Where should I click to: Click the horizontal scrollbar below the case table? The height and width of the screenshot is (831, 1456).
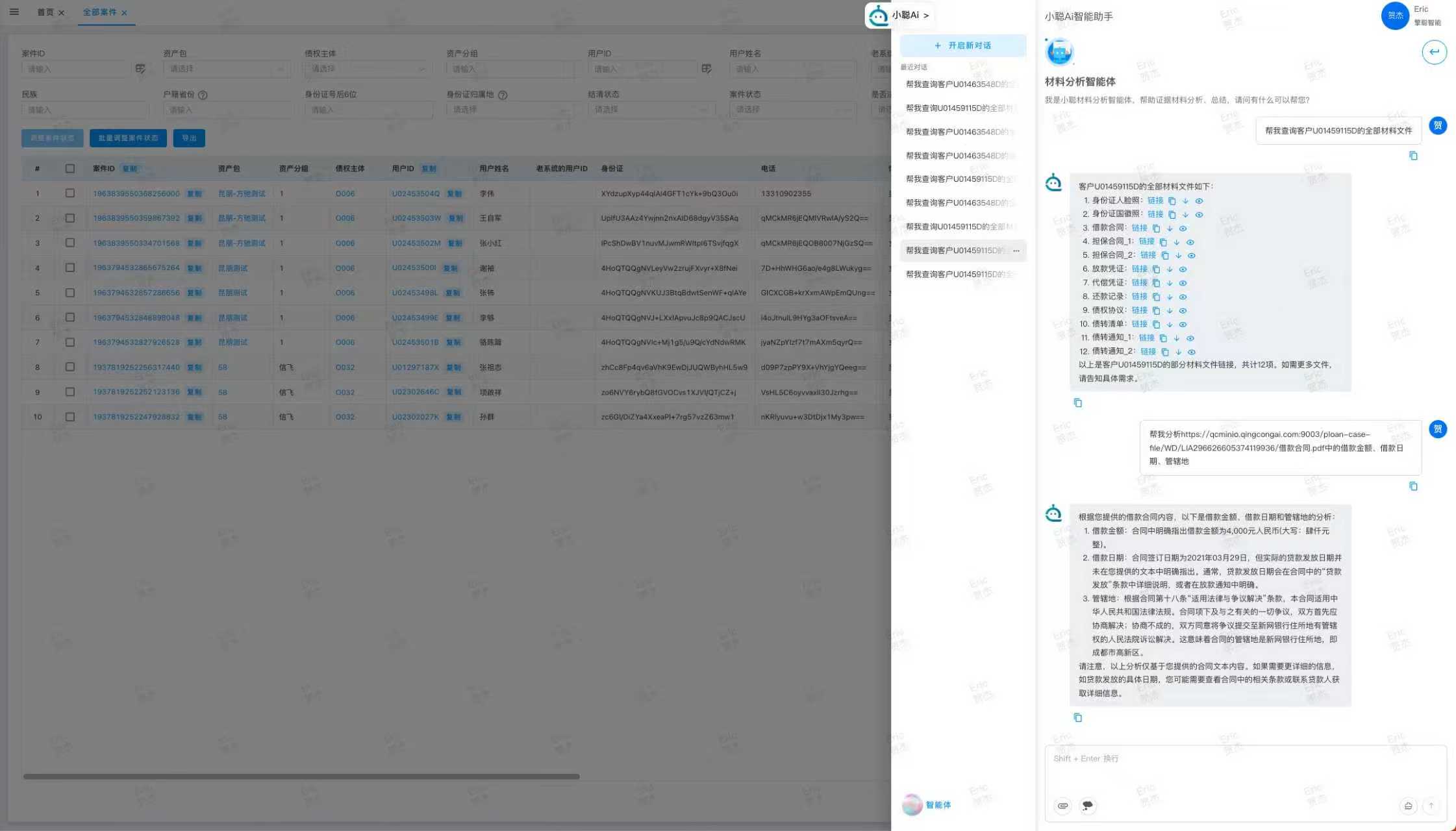[x=301, y=776]
